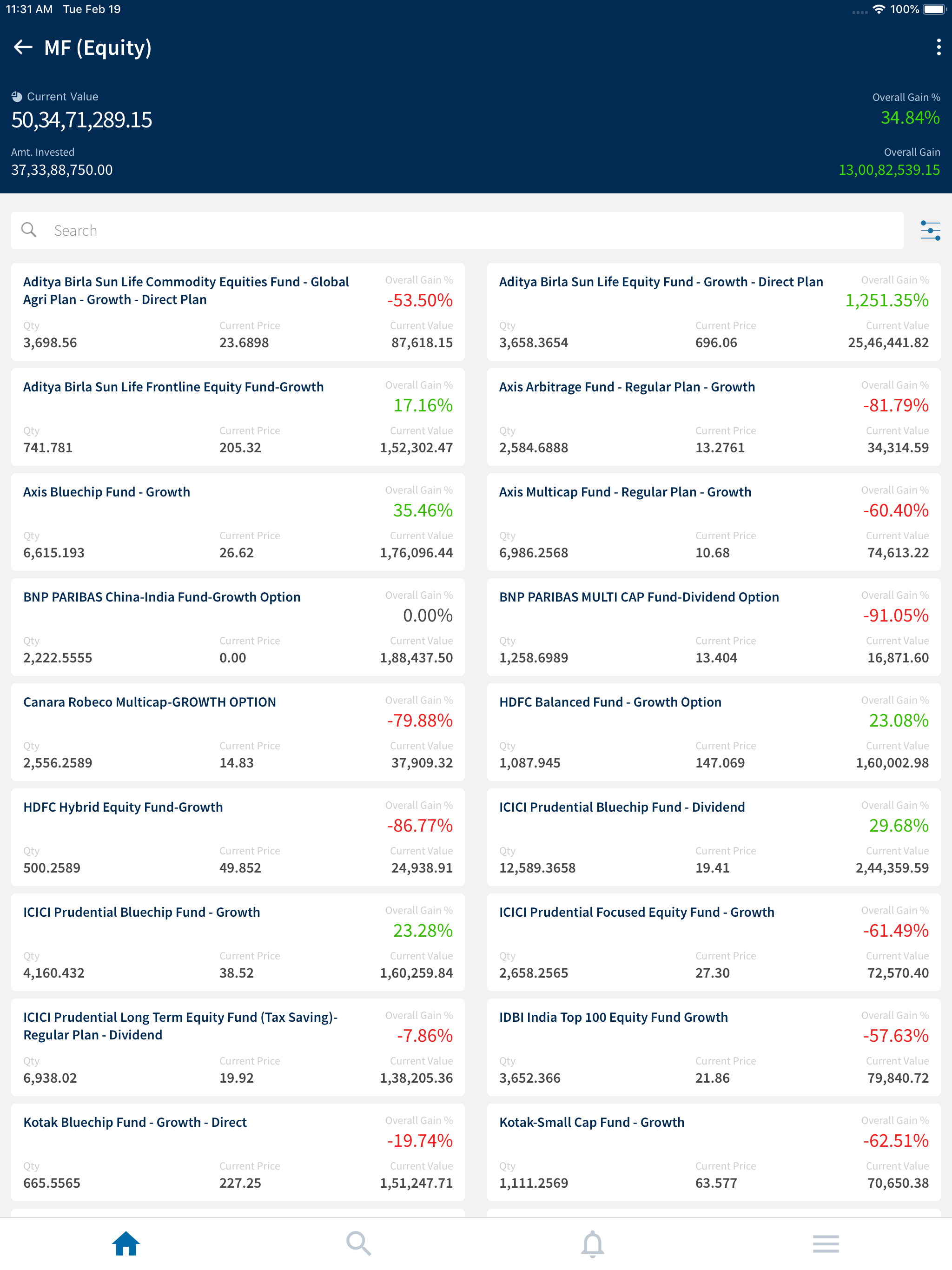
Task: Select Axis Bluechip Fund - Growth
Action: 238,522
